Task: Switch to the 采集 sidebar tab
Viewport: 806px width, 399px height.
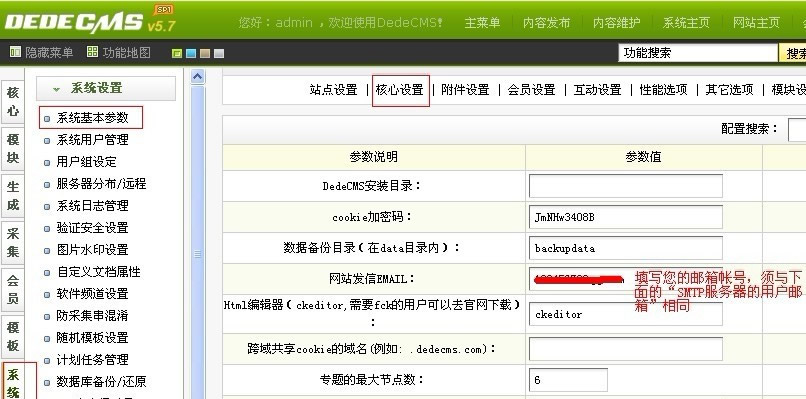Action: pyautogui.click(x=13, y=242)
